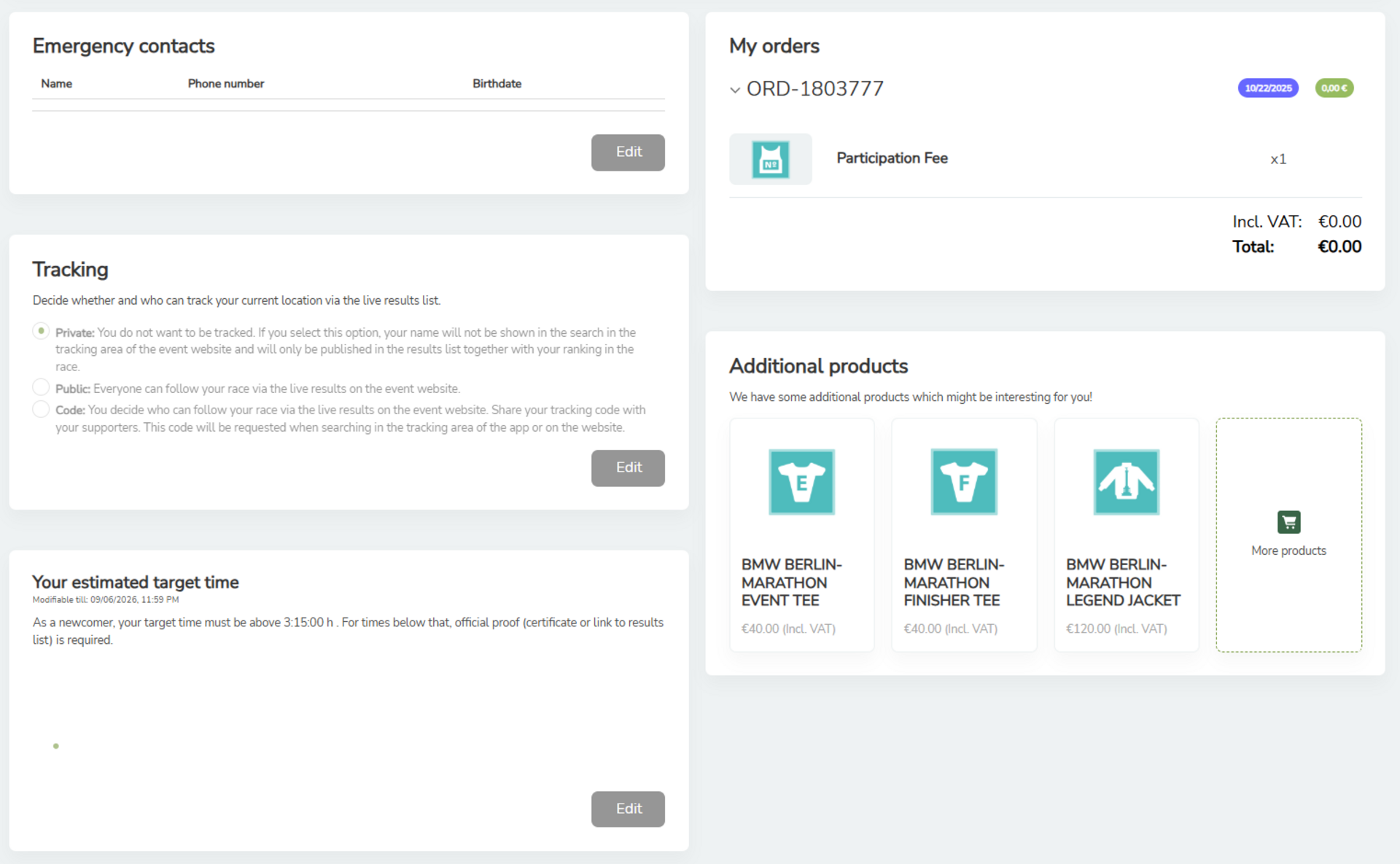Select the Code tracking option
This screenshot has height=864, width=1400.
coord(42,409)
